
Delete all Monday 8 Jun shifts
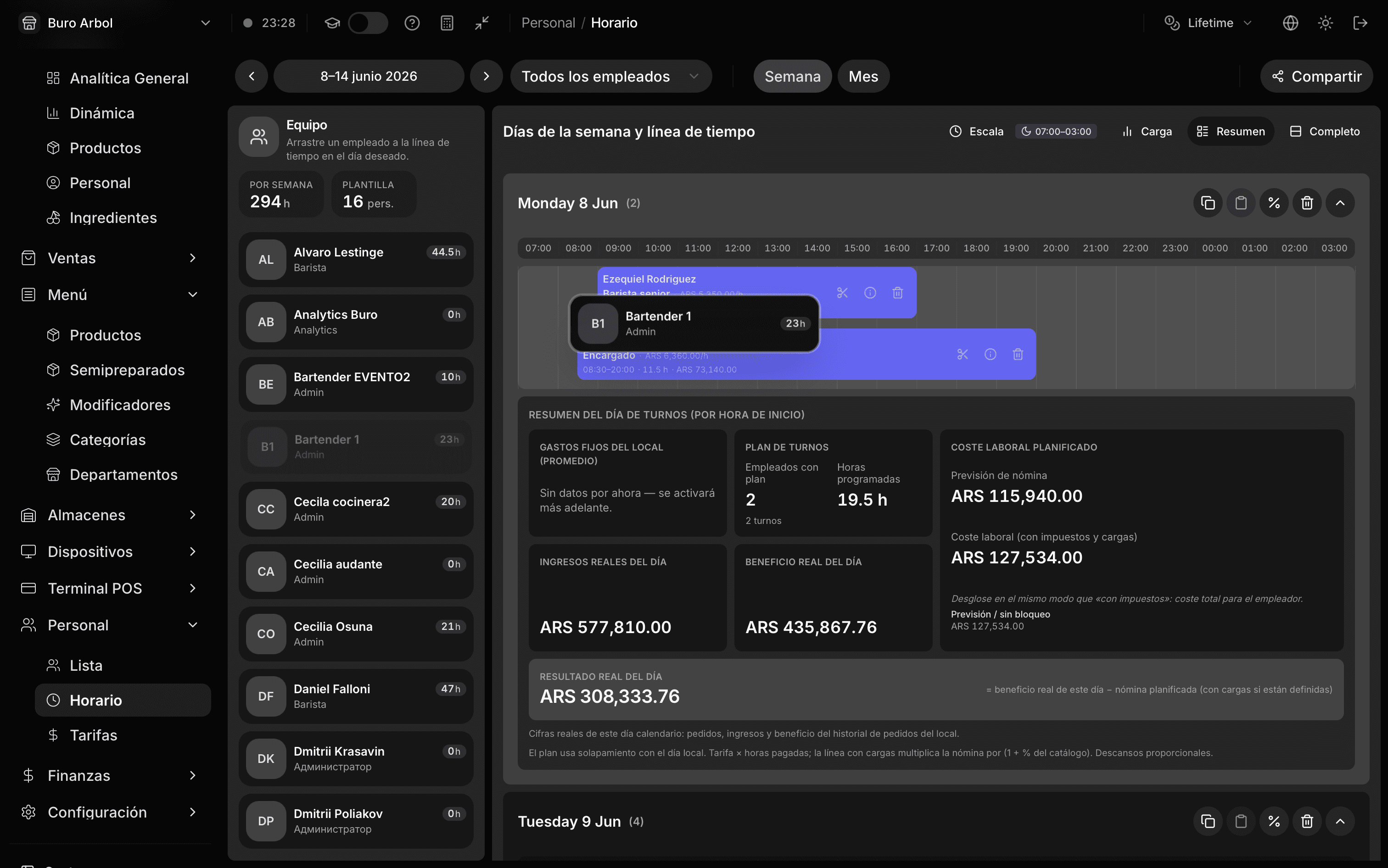point(1307,203)
